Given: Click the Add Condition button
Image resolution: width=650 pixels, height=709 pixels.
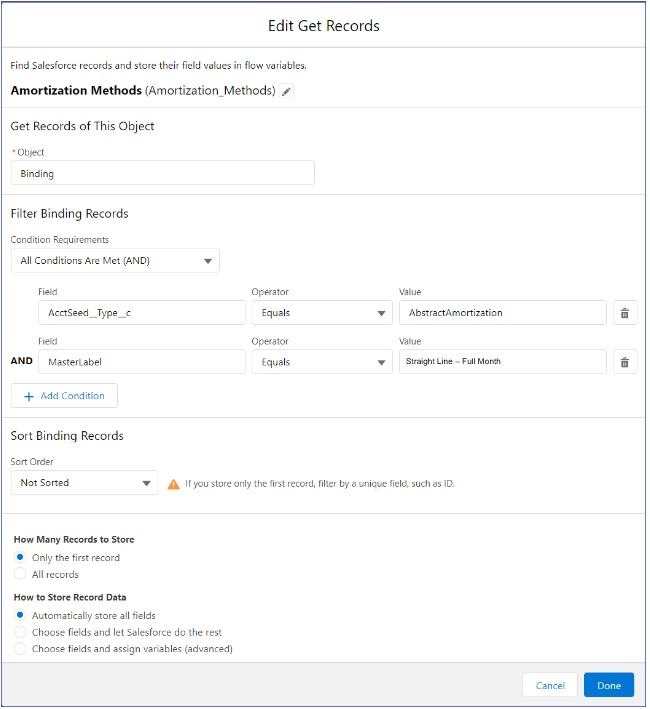Looking at the screenshot, I should (x=64, y=396).
